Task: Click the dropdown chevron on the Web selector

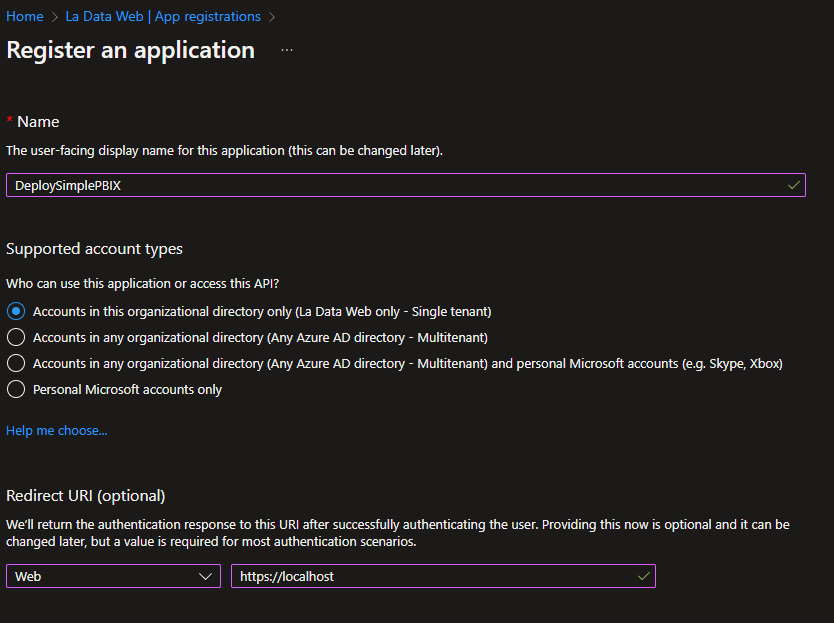Action: [x=207, y=576]
